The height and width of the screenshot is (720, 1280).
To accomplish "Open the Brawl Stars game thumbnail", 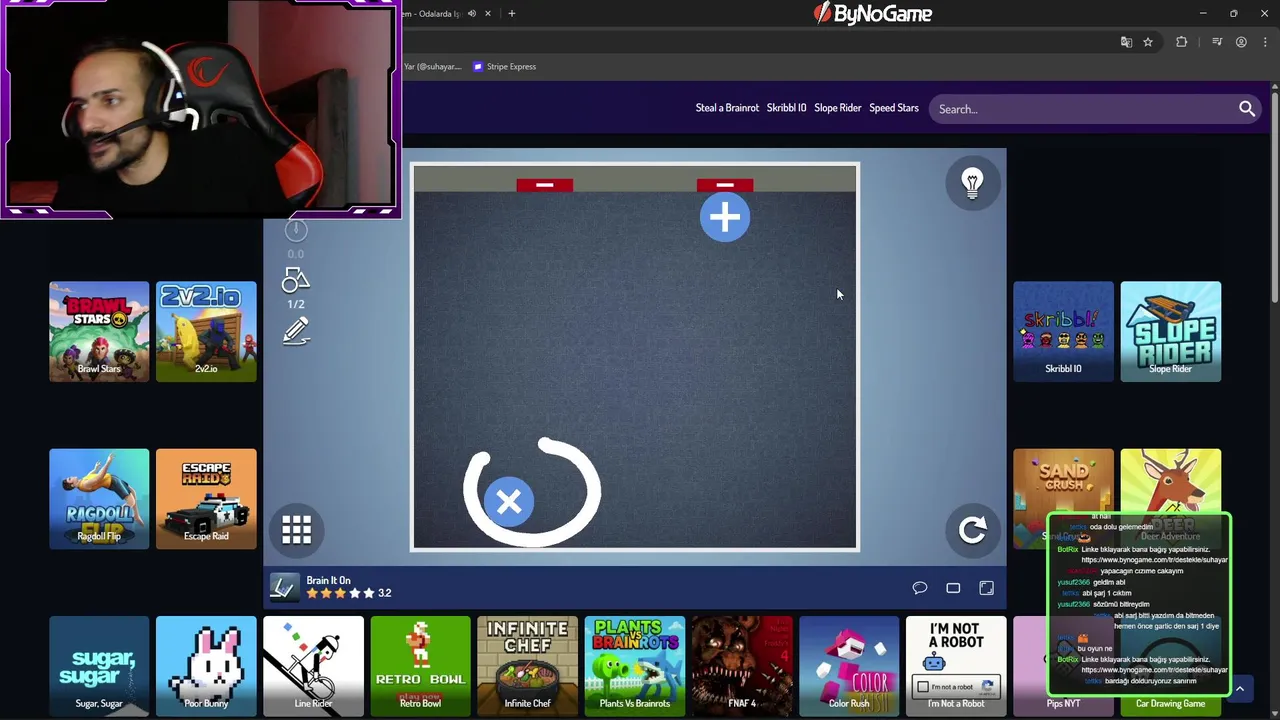I will click(x=99, y=332).
